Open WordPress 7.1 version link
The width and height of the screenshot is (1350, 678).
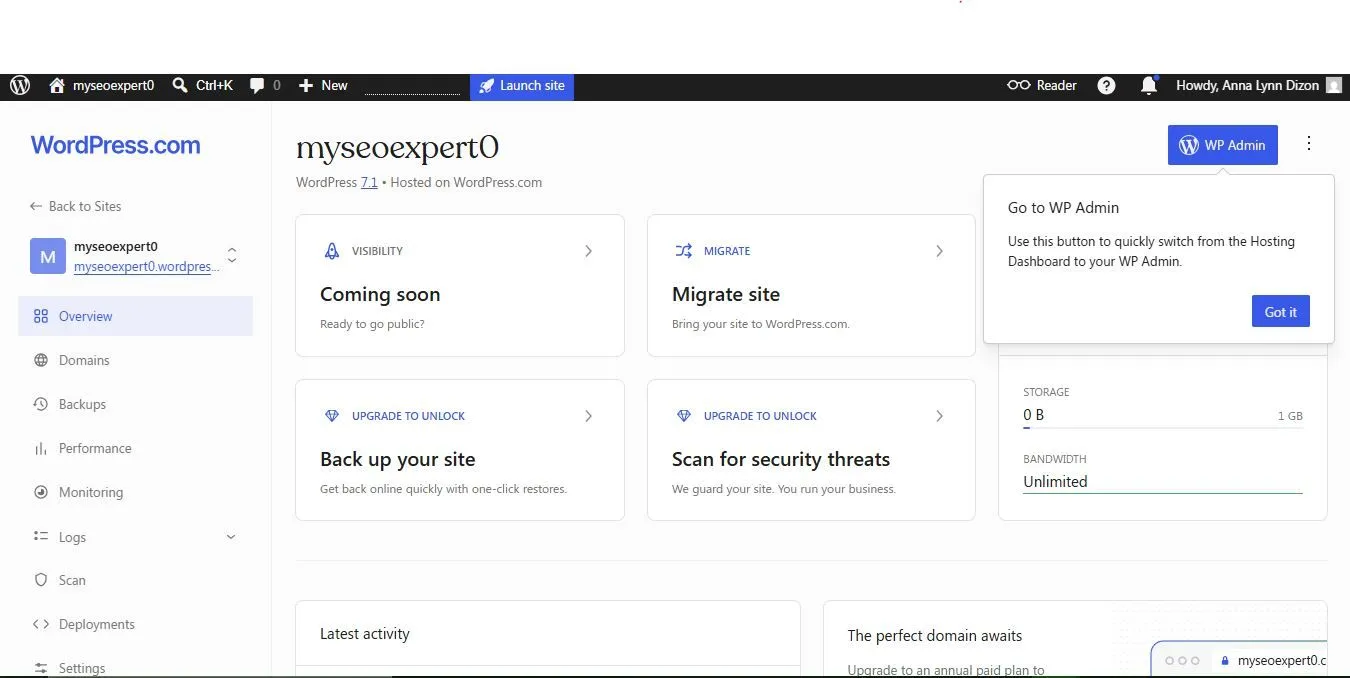(369, 183)
